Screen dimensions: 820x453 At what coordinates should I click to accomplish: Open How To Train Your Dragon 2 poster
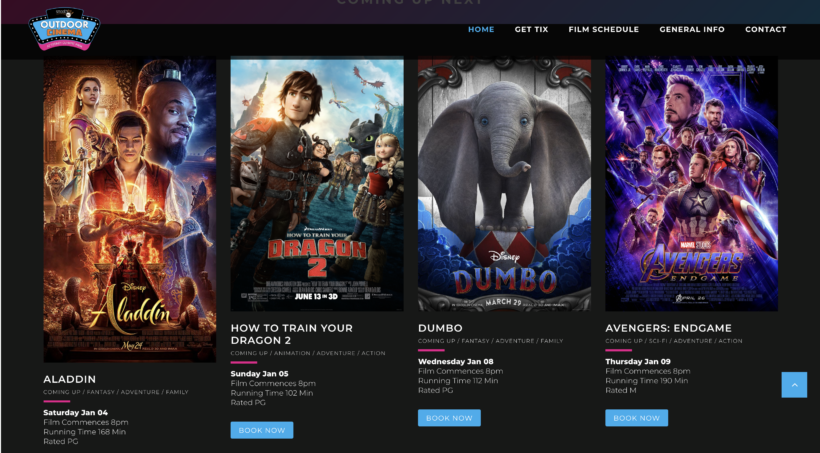point(317,184)
